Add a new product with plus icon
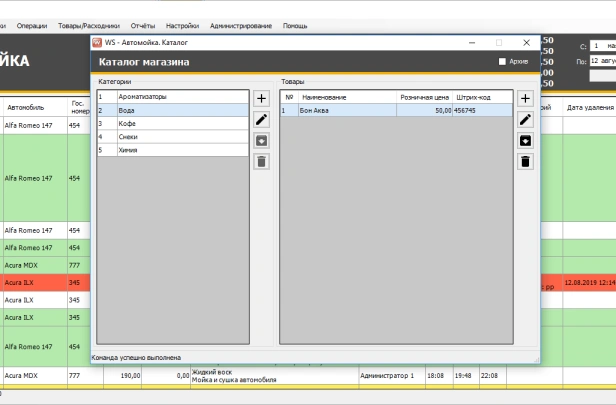 [525, 99]
